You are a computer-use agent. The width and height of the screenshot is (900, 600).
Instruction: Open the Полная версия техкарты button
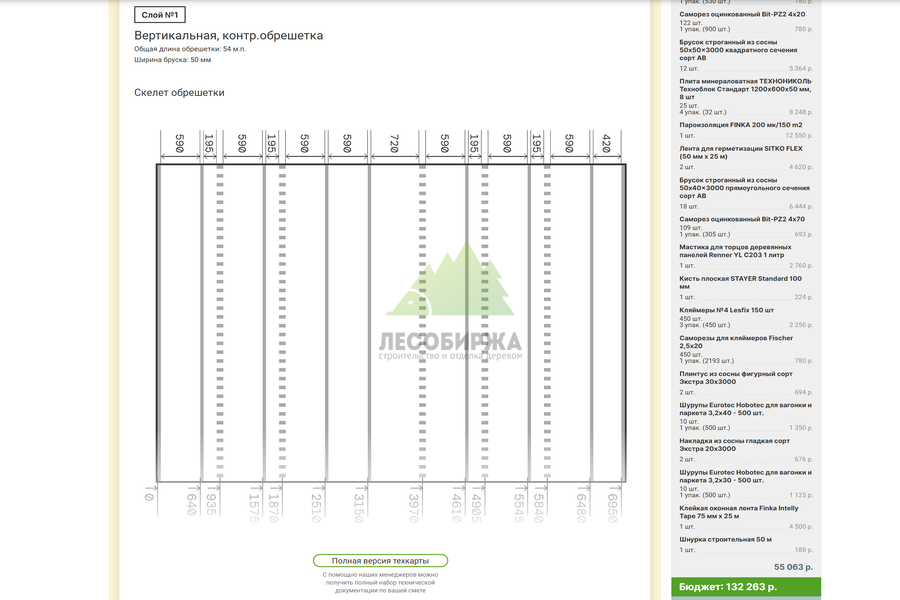[x=380, y=560]
